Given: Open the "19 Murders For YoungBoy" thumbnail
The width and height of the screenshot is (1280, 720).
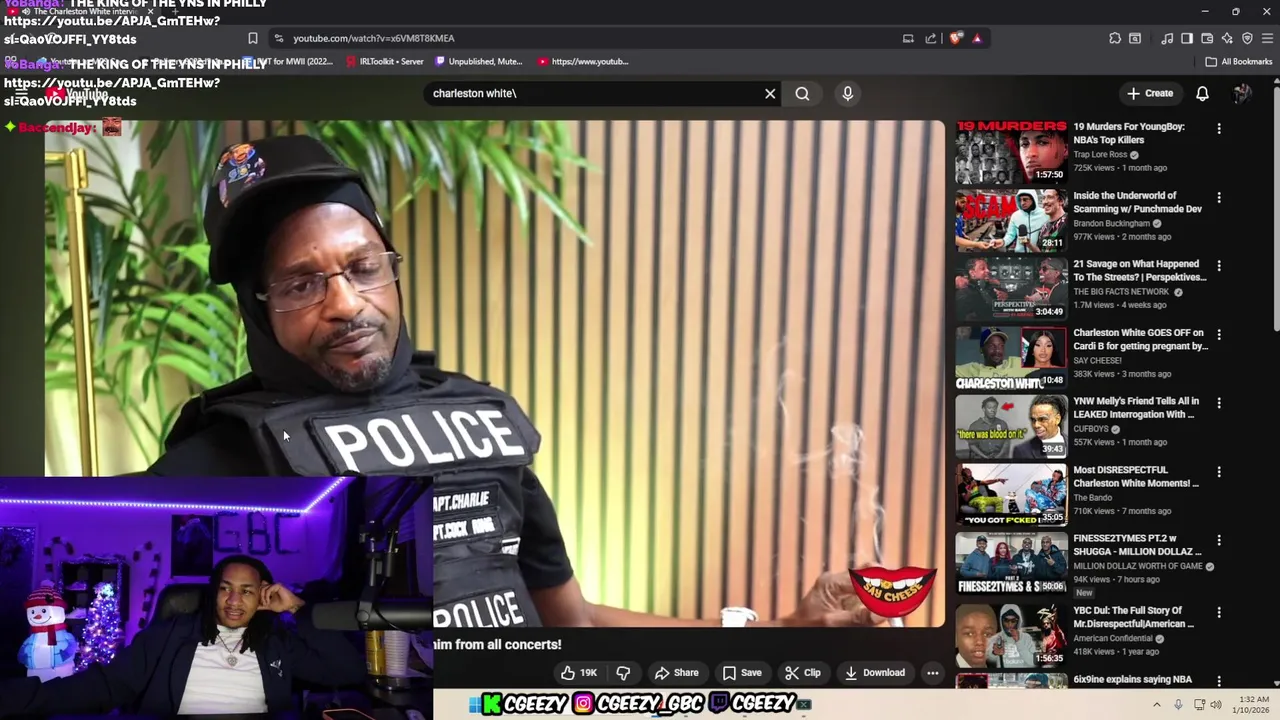Looking at the screenshot, I should pyautogui.click(x=1011, y=152).
